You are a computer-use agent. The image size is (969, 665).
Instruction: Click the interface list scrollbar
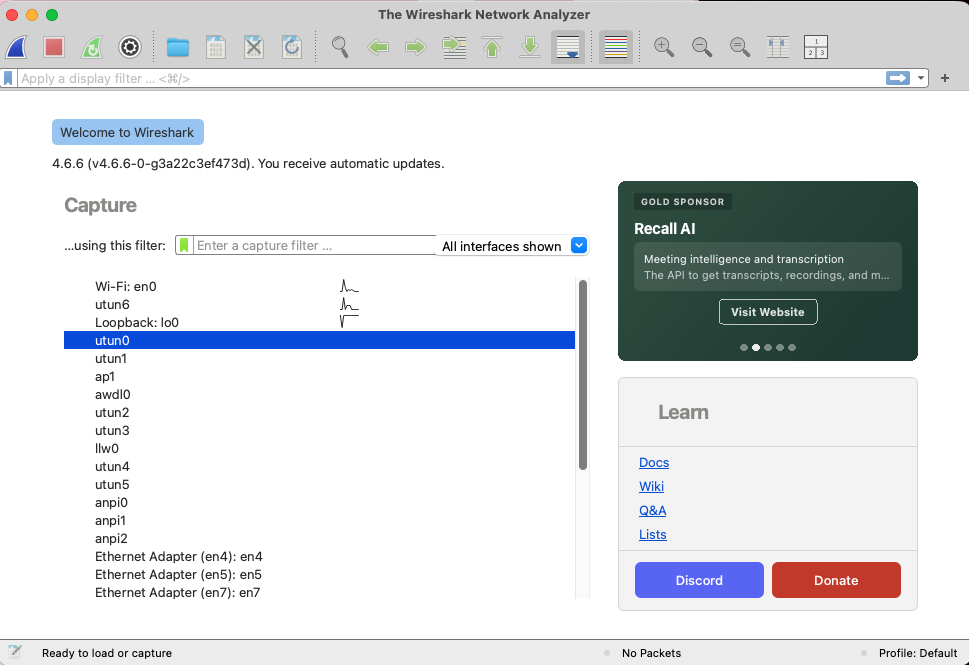tap(583, 375)
